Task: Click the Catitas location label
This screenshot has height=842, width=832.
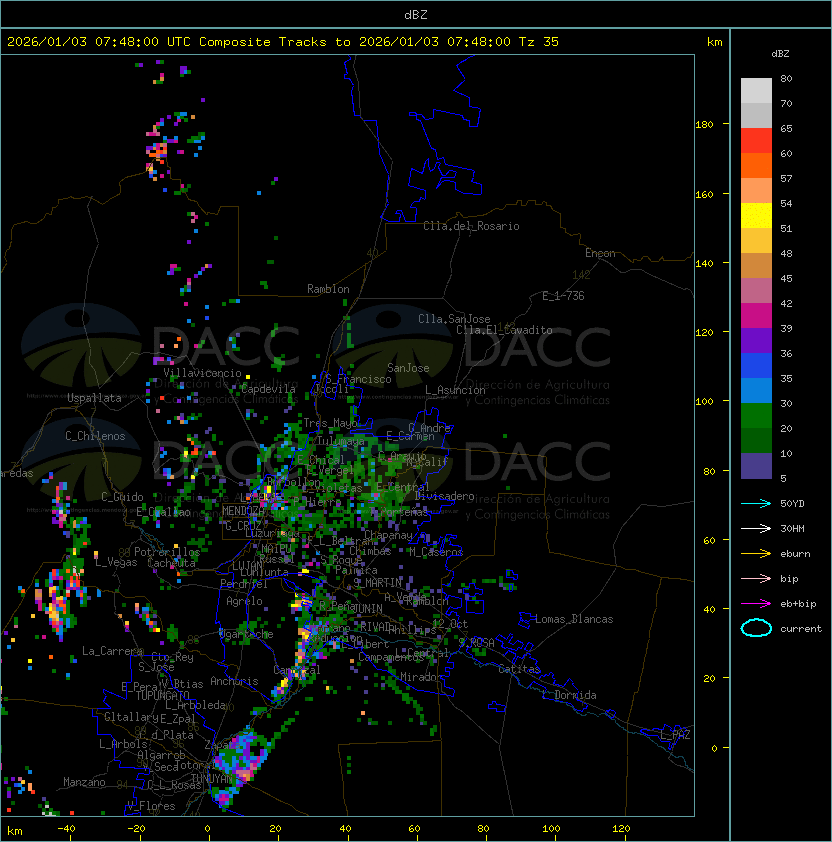Action: 519,669
